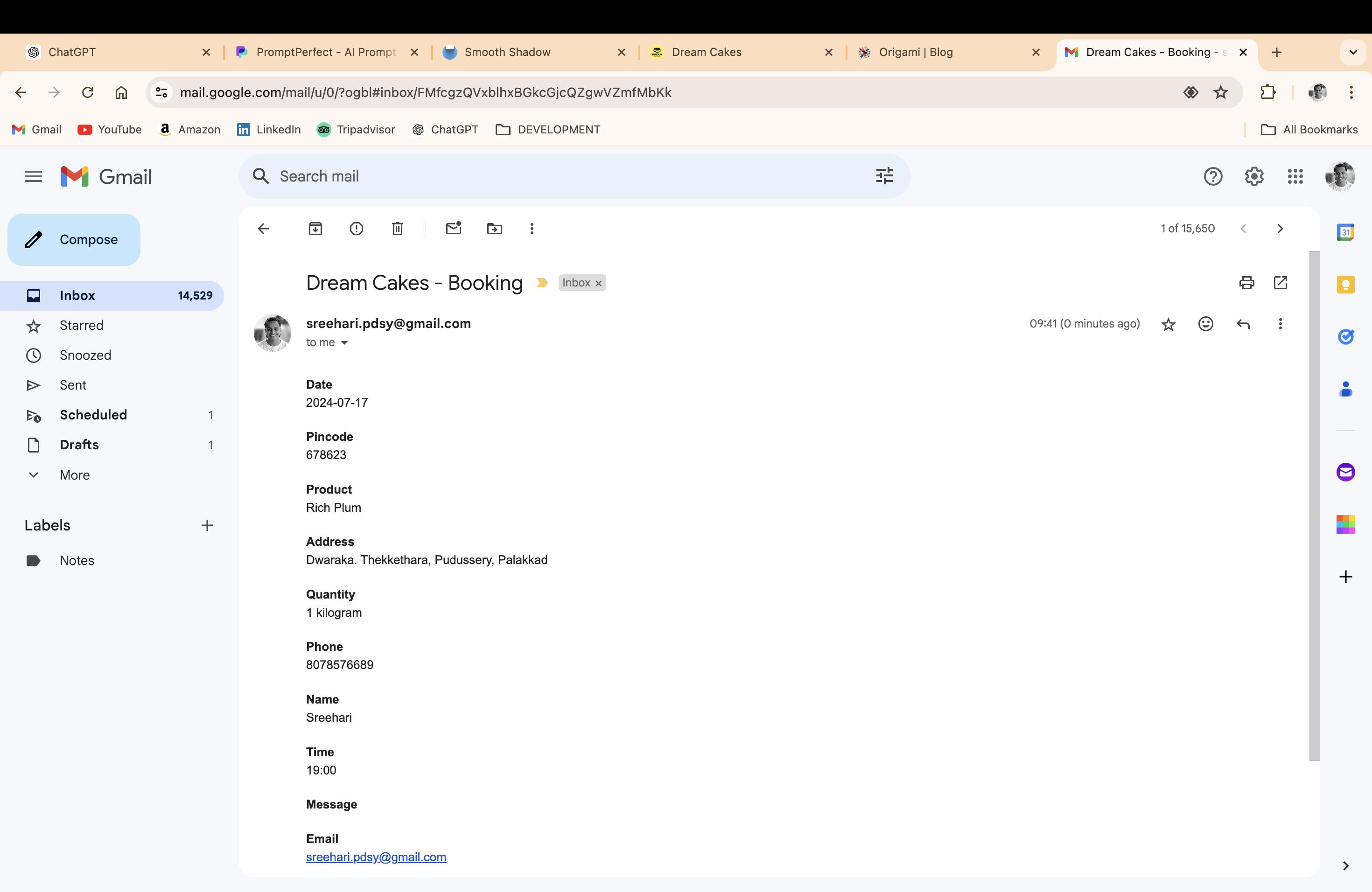Show search options in the search bar
The width and height of the screenshot is (1372, 892).
884,176
